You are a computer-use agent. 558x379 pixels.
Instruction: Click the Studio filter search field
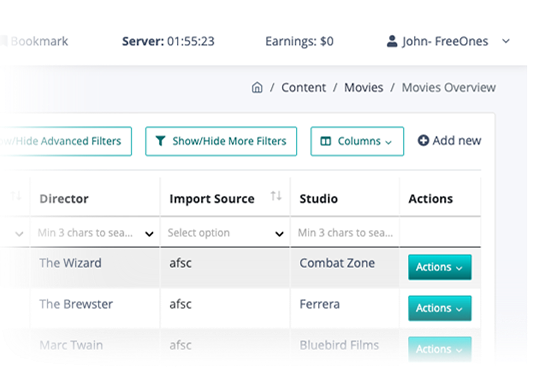345,233
